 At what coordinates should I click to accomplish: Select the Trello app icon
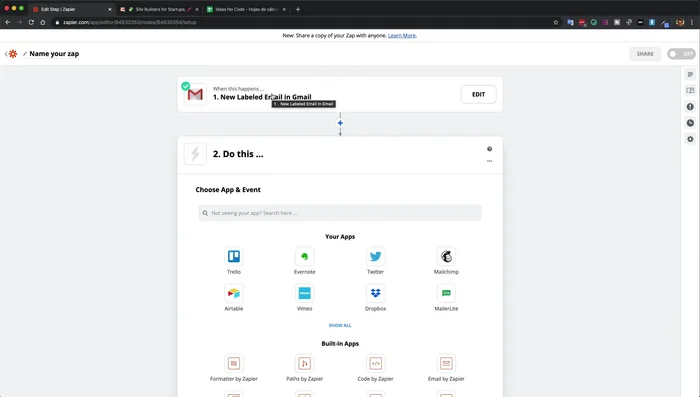(x=233, y=256)
